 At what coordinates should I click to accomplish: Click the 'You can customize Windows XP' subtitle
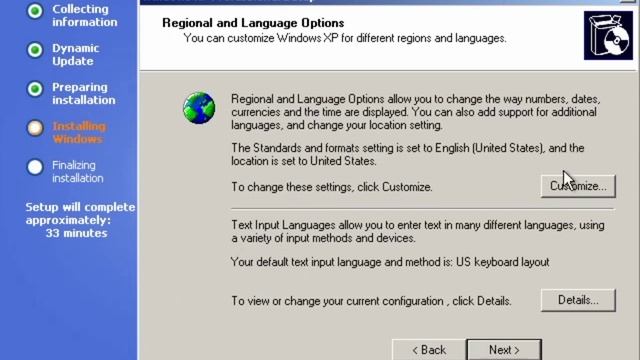pos(345,38)
